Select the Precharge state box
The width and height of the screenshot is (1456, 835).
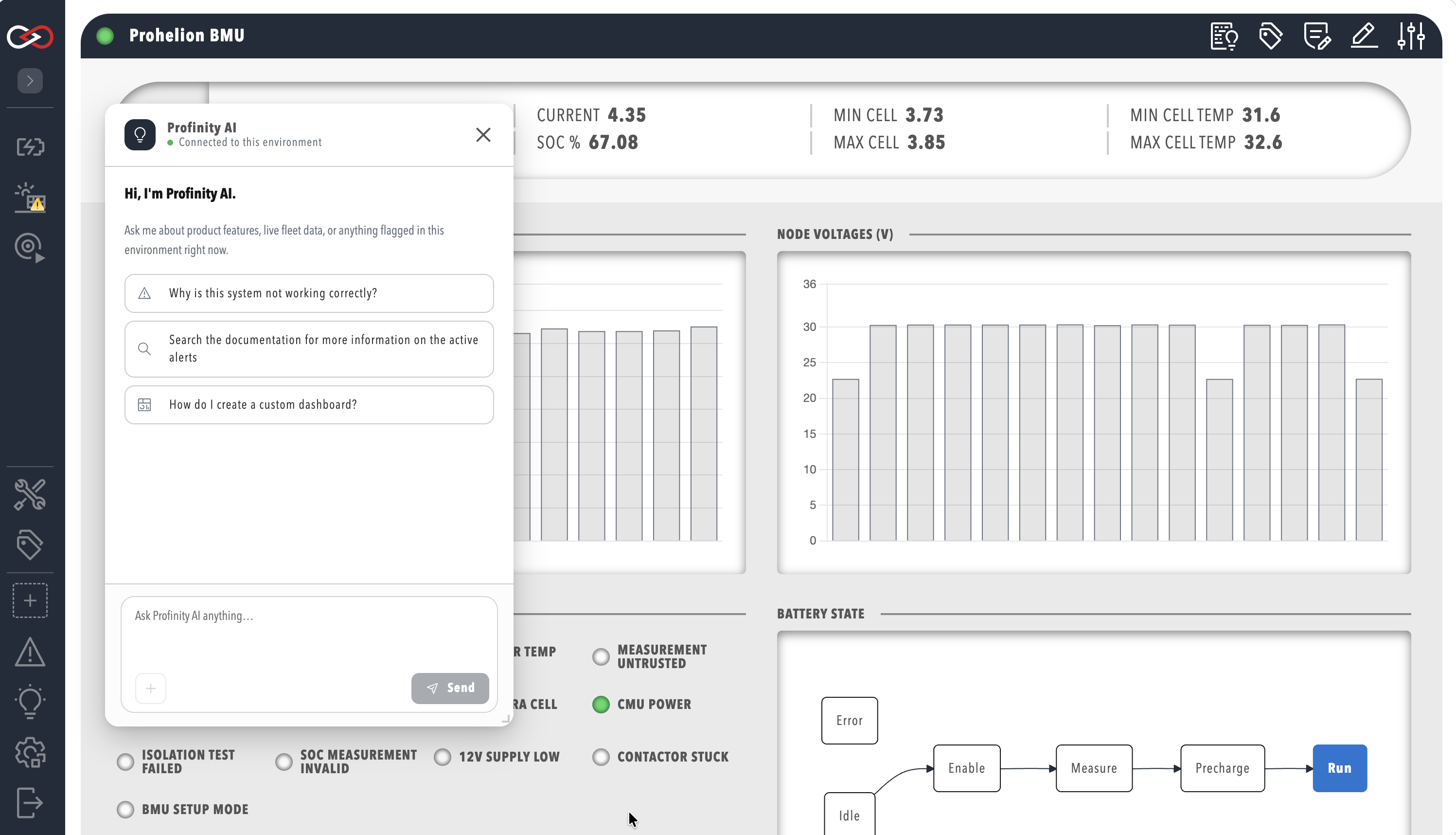1222,768
